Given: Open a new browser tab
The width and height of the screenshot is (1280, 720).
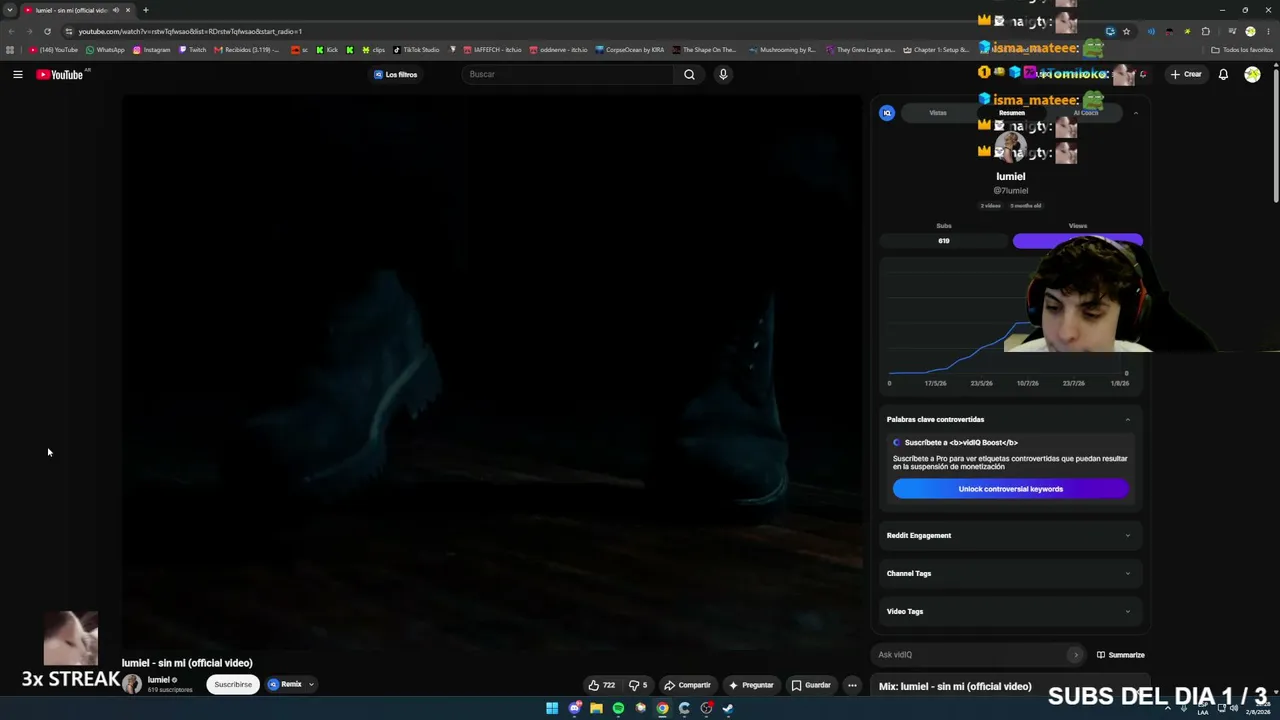Looking at the screenshot, I should click(x=145, y=10).
